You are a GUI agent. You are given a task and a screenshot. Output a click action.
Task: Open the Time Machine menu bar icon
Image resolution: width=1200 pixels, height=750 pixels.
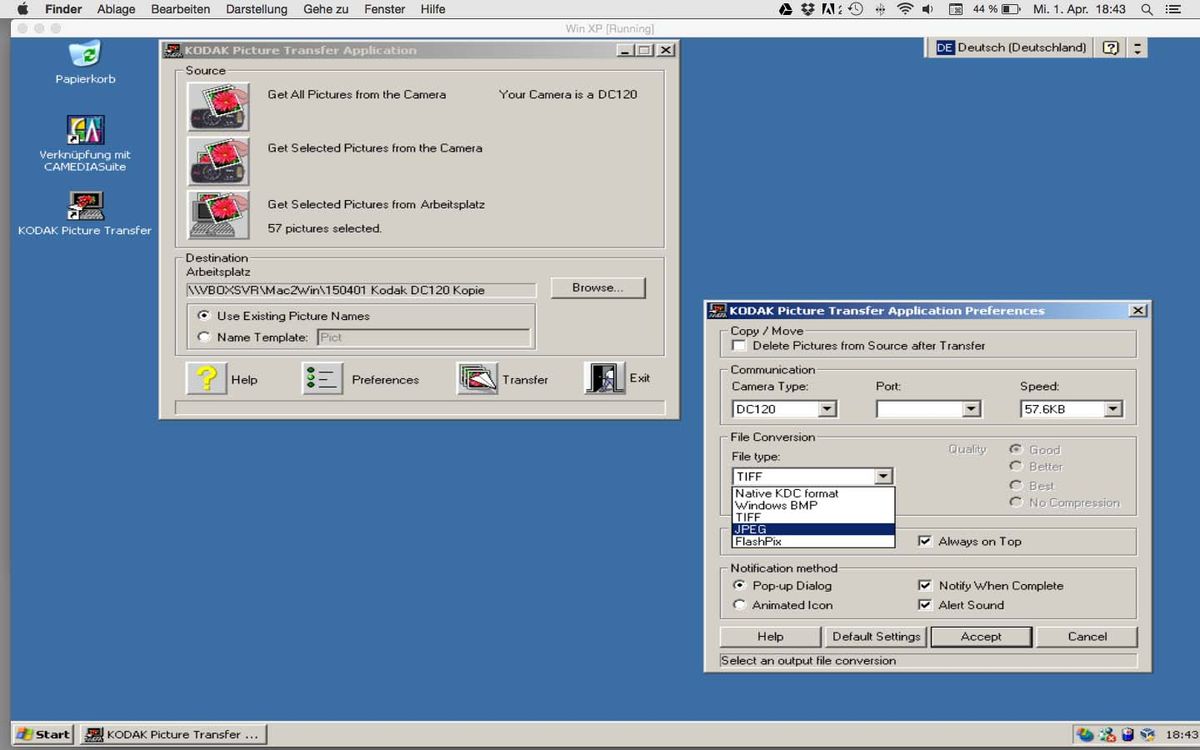pyautogui.click(x=855, y=9)
